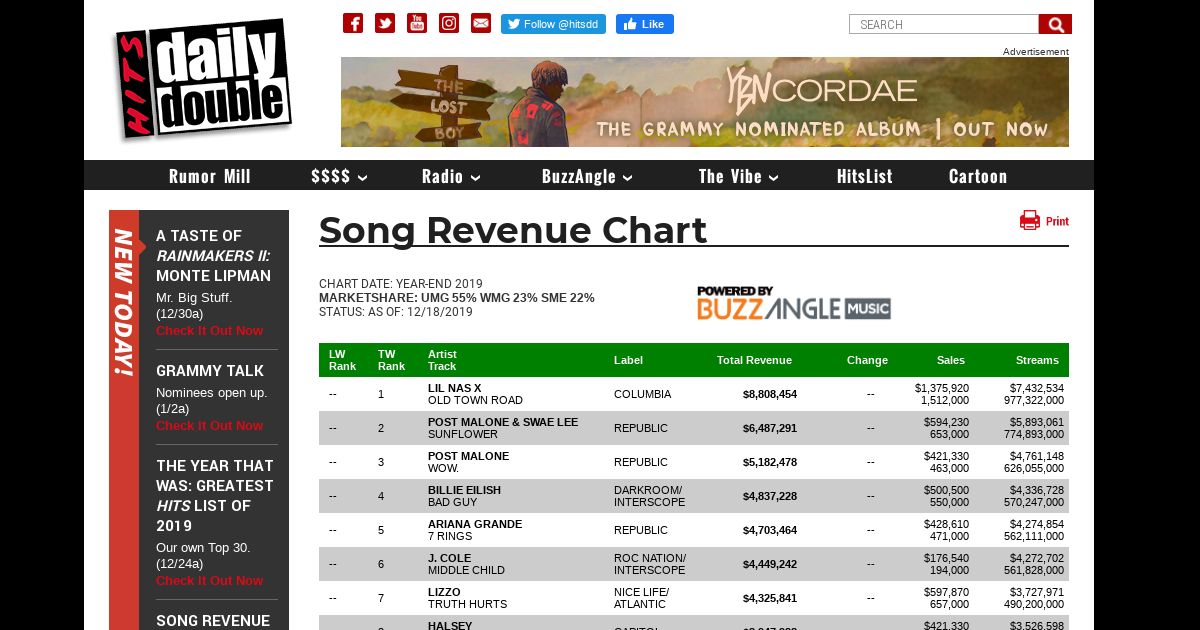The width and height of the screenshot is (1200, 630).
Task: Select ARIANA GRANDE artist name
Action: [x=475, y=524]
